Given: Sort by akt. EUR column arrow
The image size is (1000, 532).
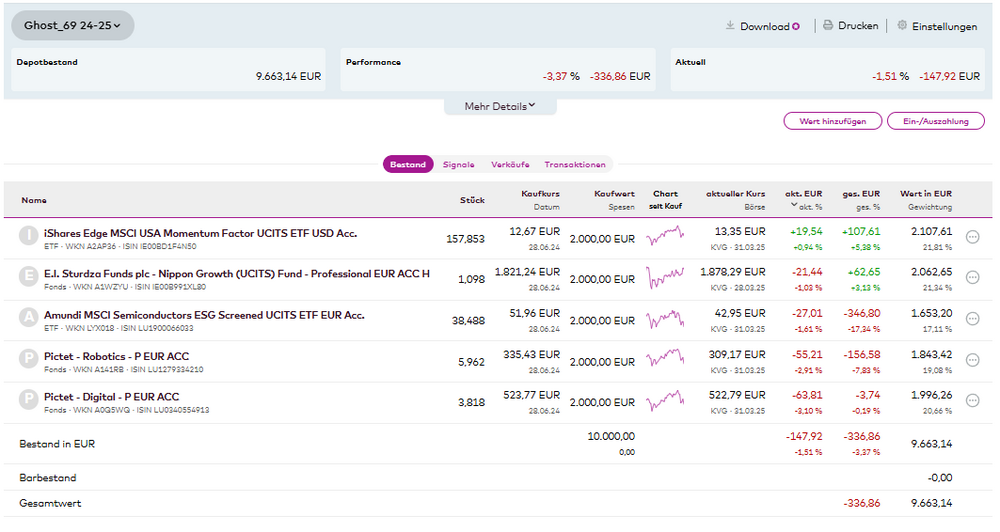Looking at the screenshot, I should 795,206.
